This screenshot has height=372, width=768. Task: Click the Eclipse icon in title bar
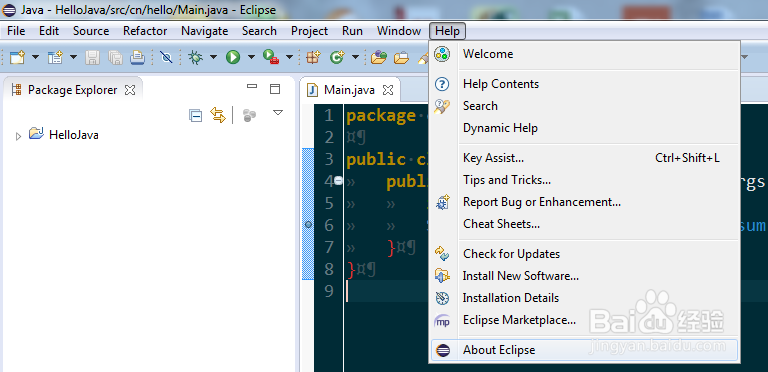(9, 10)
